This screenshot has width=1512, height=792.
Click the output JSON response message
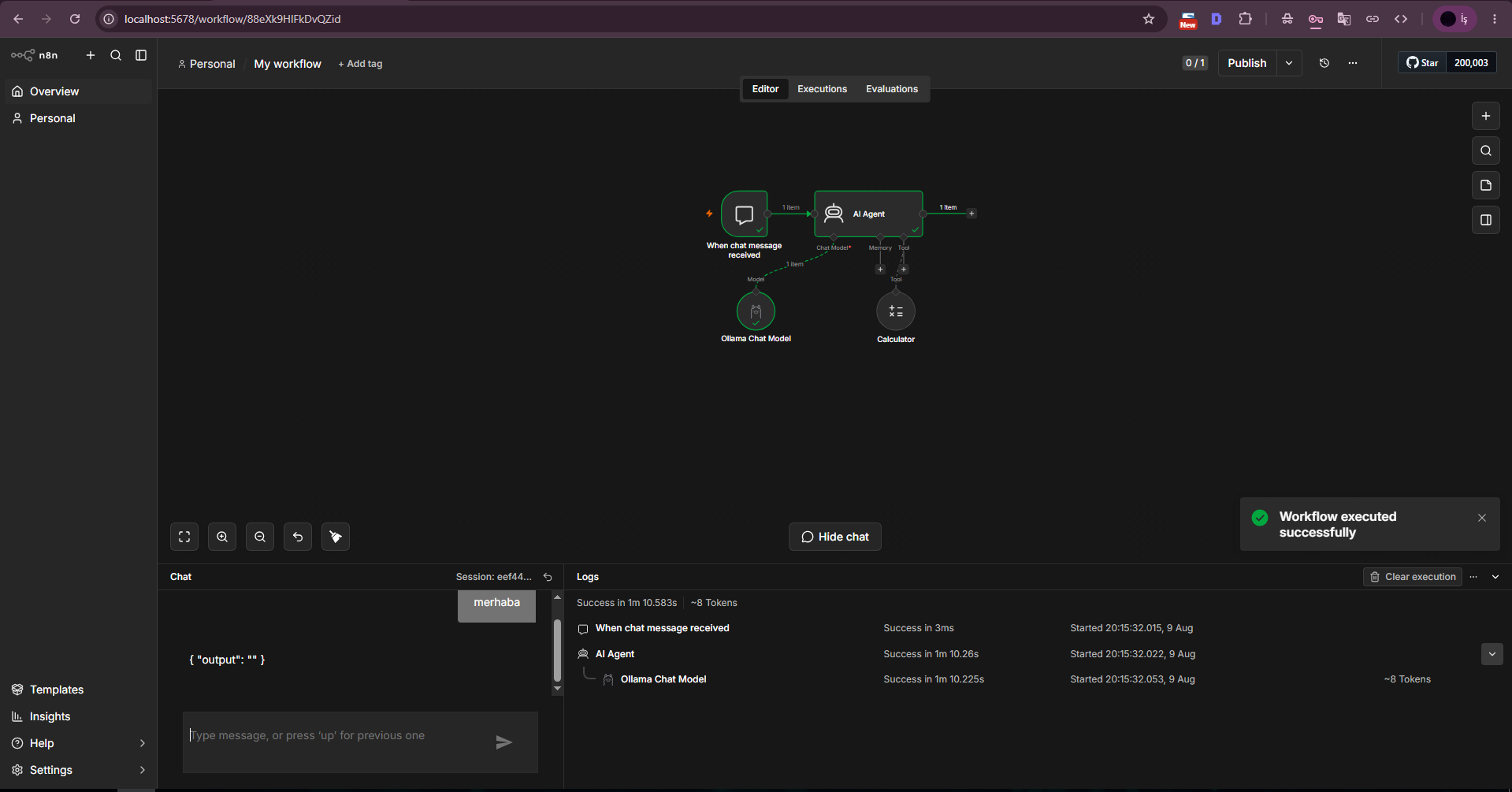227,660
